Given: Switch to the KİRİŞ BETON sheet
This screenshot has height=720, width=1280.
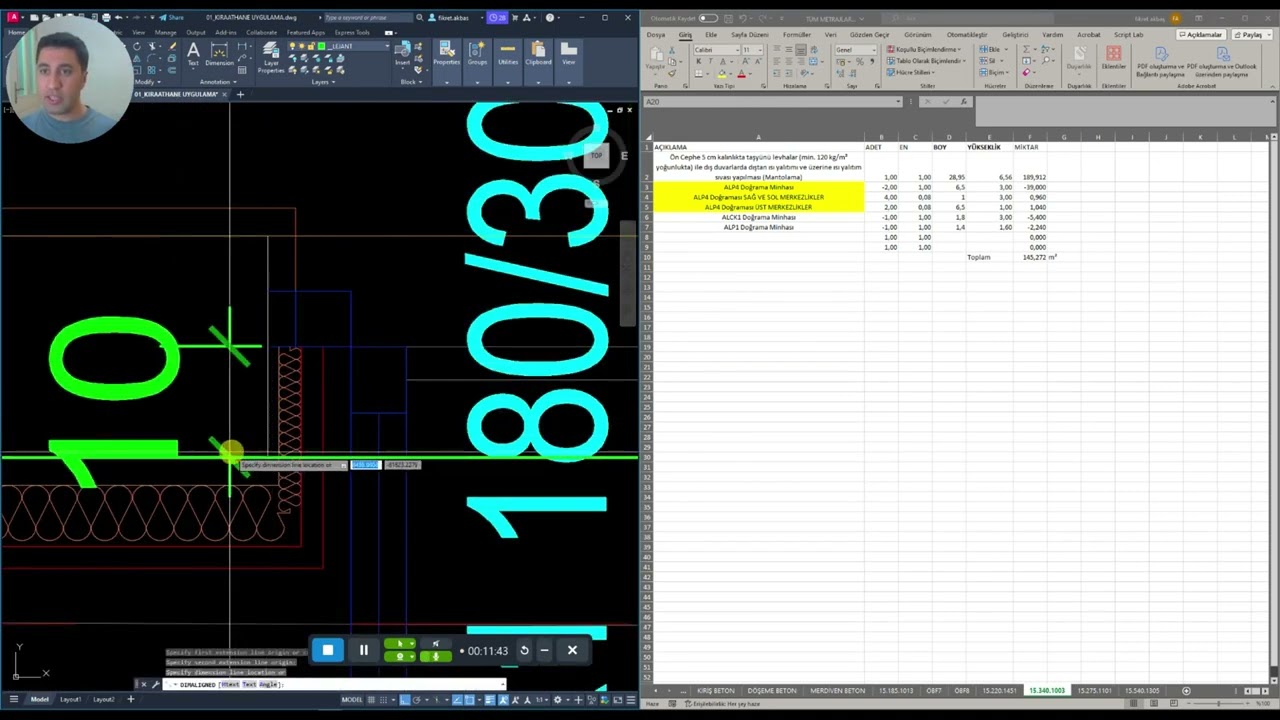Looking at the screenshot, I should [716, 690].
